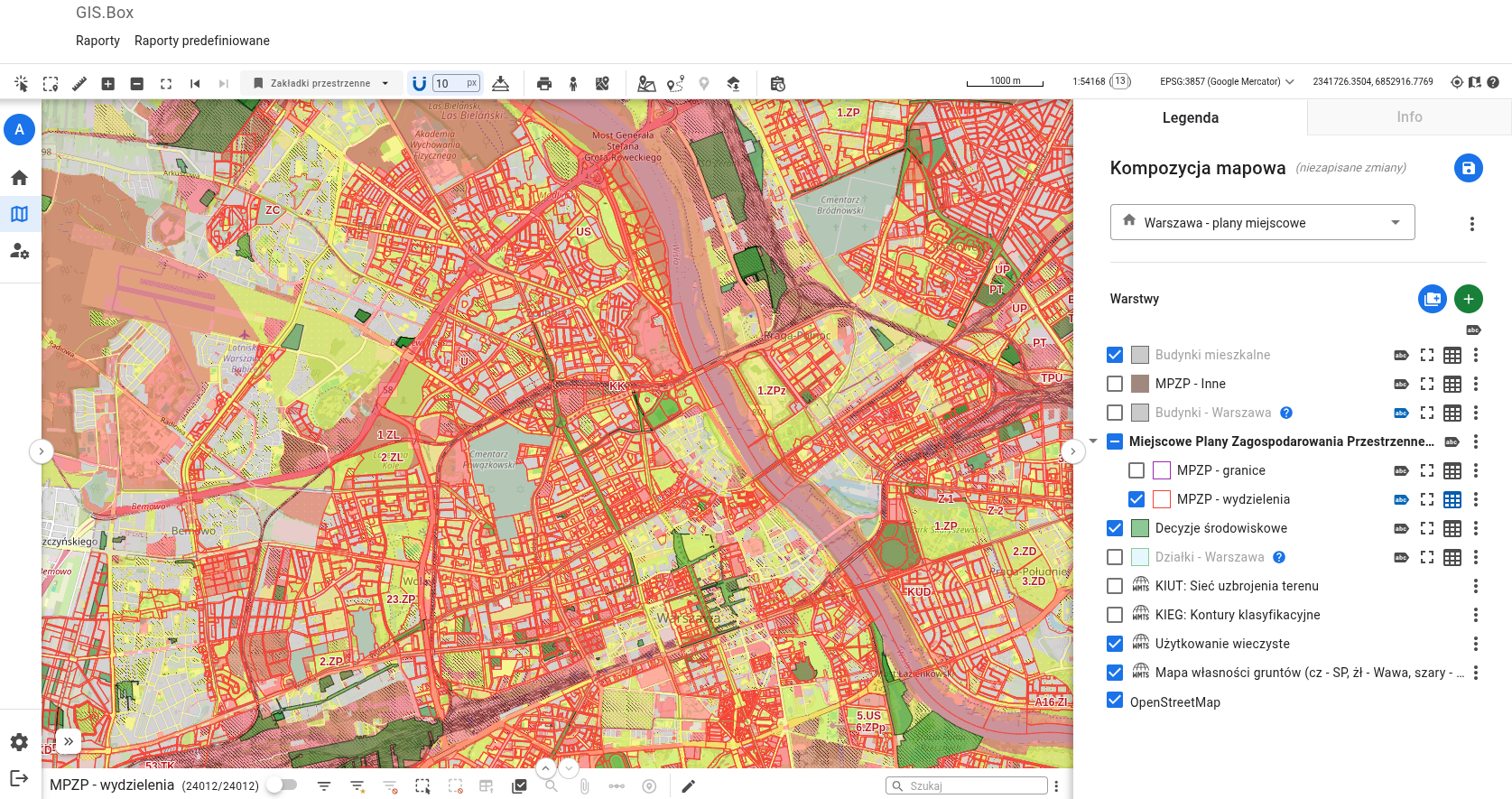Toggle the MPZP - wydzielenia table switch
Screen dimensions: 1512x799
click(283, 785)
